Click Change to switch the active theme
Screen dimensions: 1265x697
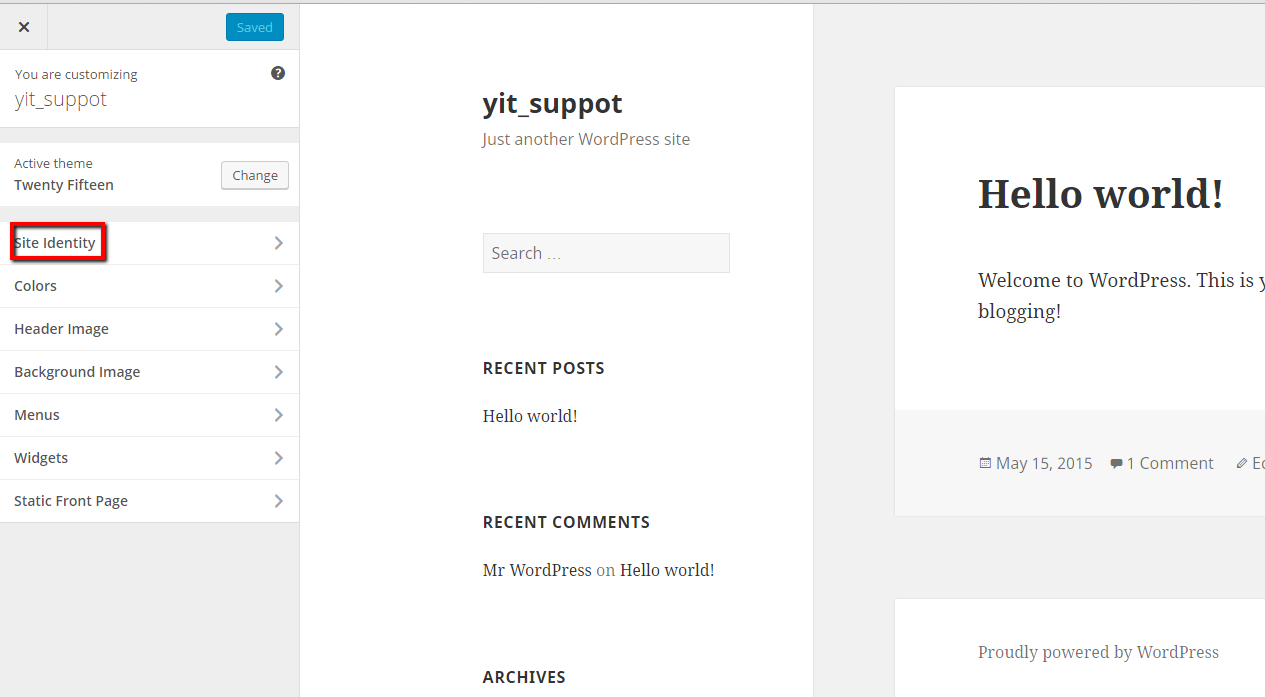click(255, 175)
